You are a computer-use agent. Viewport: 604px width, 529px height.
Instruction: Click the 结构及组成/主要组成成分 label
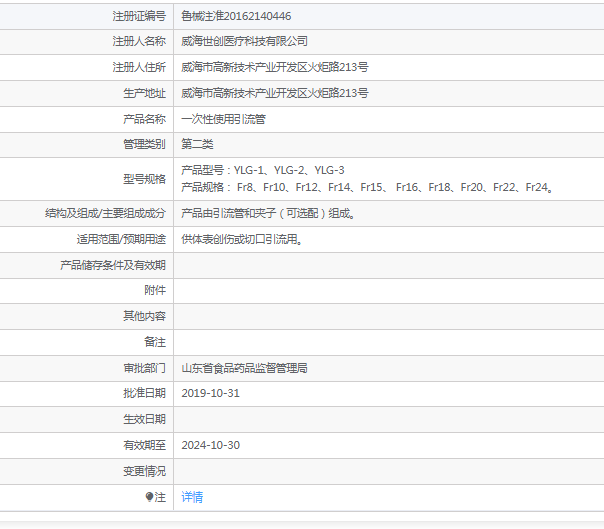tap(105, 213)
